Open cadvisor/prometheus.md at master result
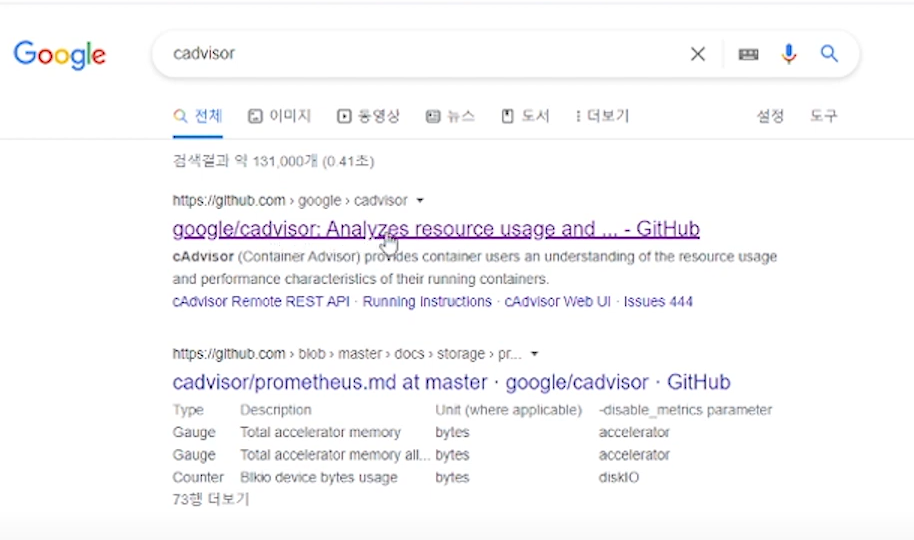 pos(451,382)
